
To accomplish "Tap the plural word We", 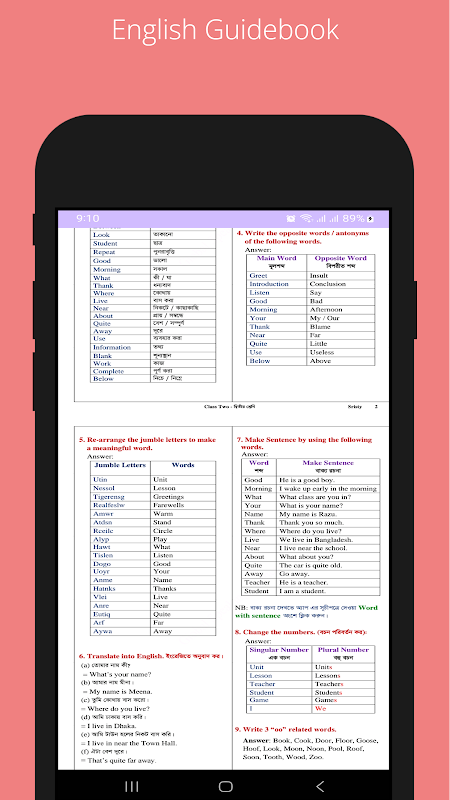I will click(x=320, y=709).
